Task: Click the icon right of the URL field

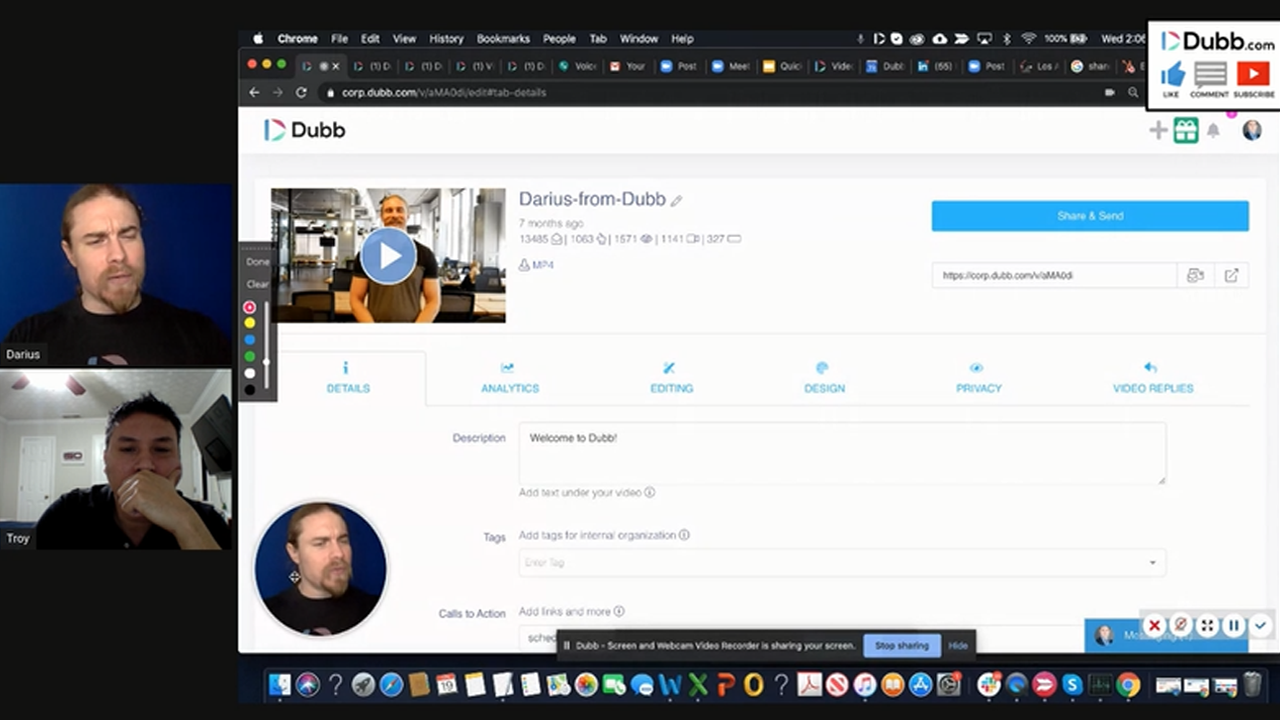Action: [1195, 275]
